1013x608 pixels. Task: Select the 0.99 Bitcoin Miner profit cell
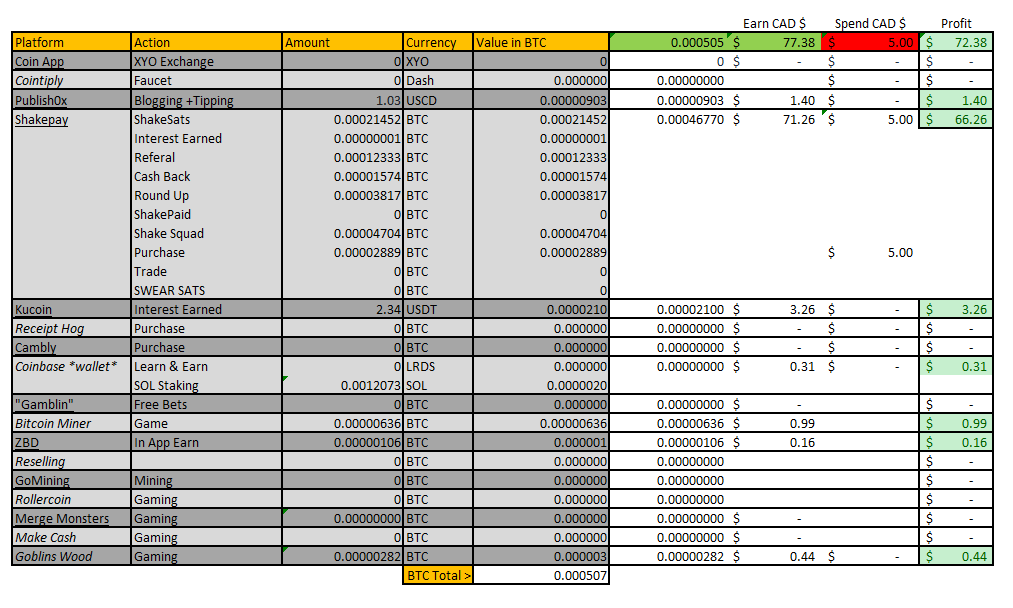956,423
